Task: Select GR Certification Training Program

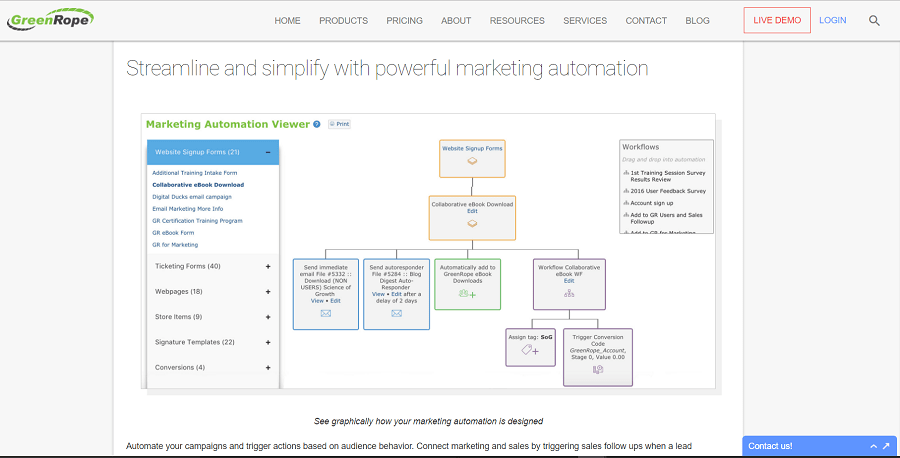Action: click(197, 221)
